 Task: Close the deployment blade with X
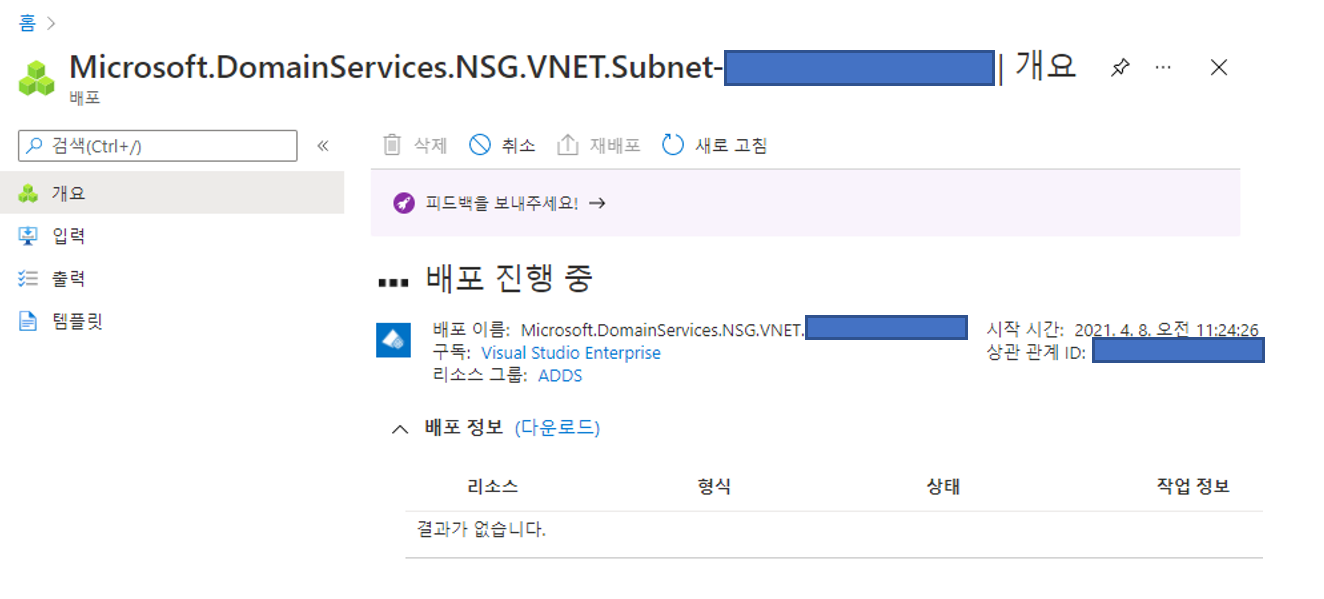[1218, 67]
